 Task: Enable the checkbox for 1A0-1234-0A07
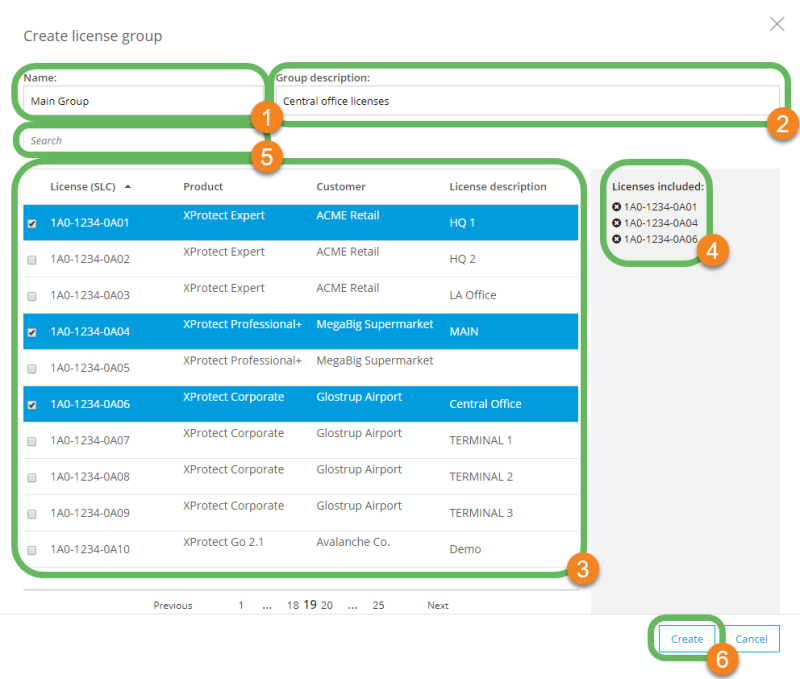[x=30, y=440]
